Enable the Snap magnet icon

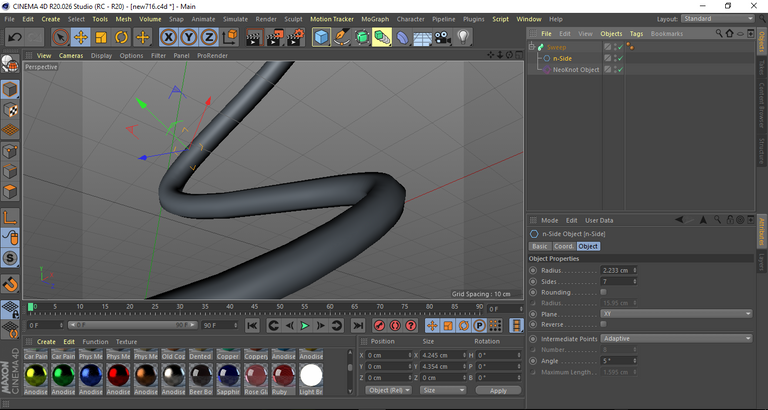10,284
